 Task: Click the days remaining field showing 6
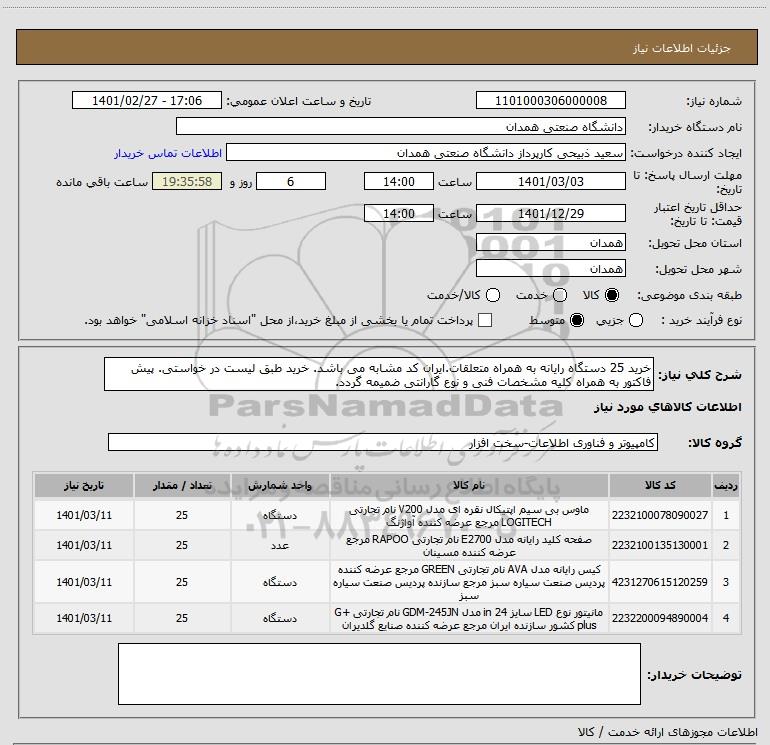(x=291, y=181)
